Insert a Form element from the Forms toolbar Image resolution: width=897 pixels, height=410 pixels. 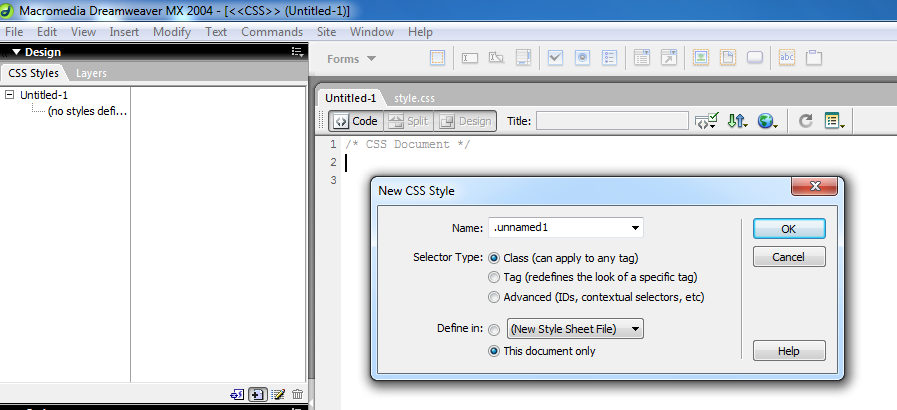(437, 58)
